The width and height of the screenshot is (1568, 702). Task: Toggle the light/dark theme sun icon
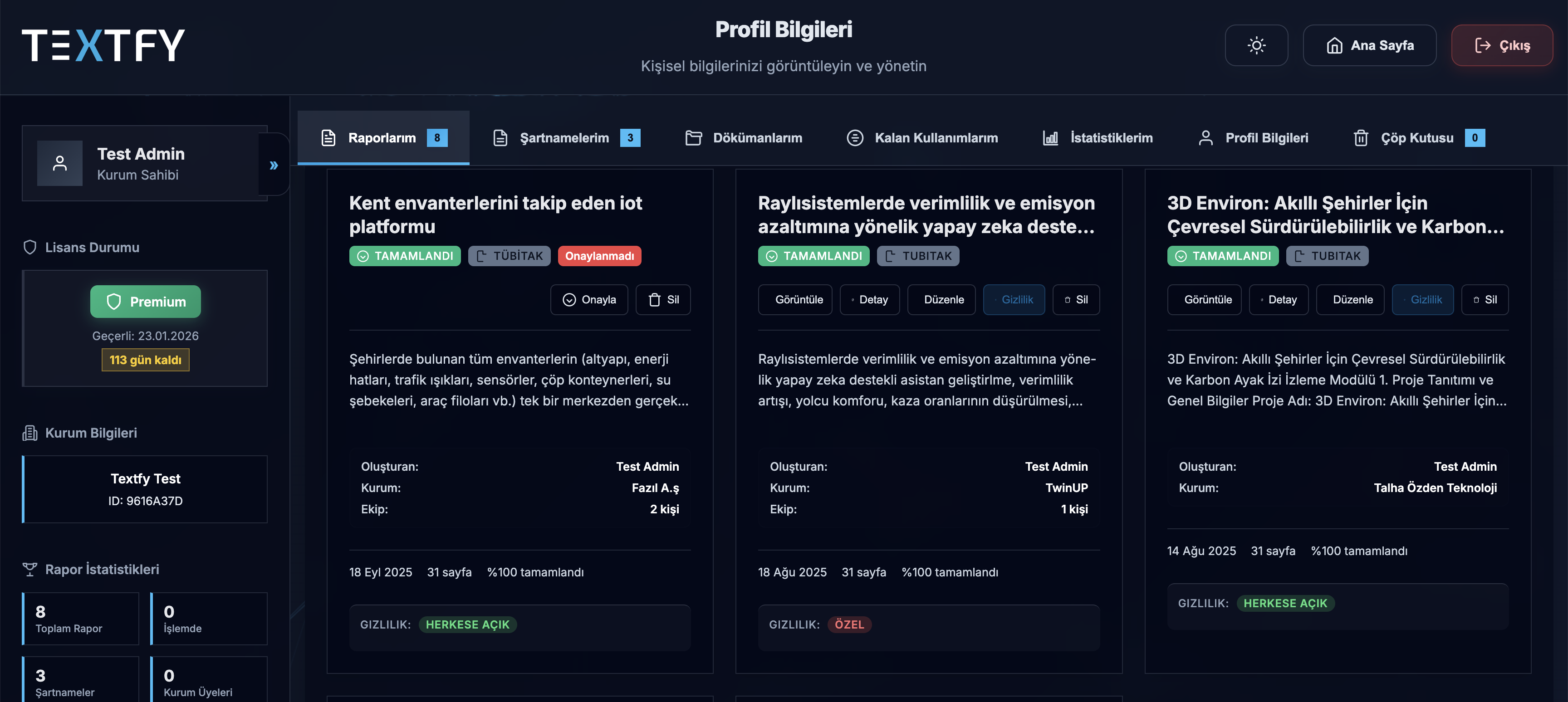[x=1256, y=46]
